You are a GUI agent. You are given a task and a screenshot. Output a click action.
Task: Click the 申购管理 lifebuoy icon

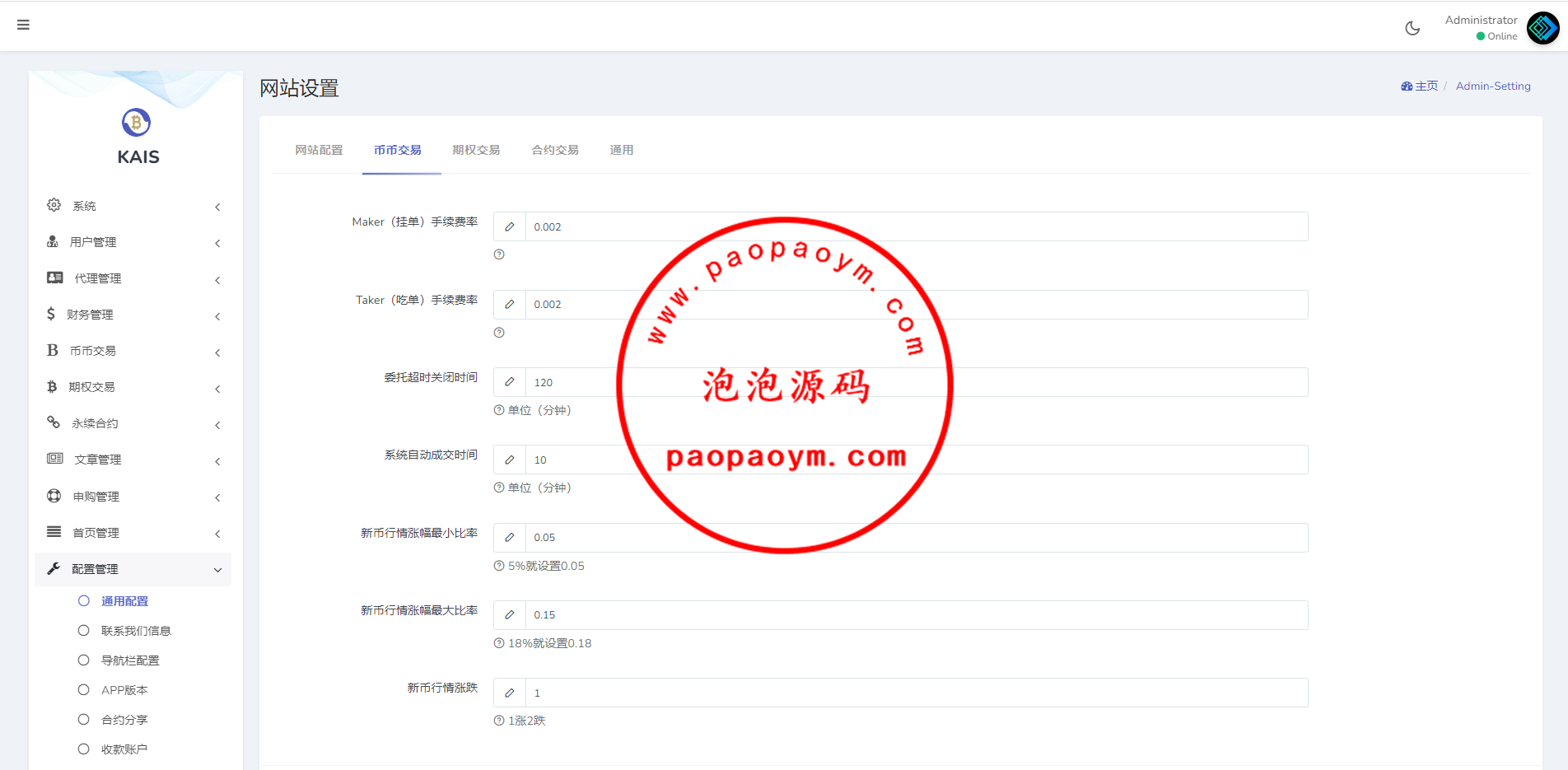point(54,496)
